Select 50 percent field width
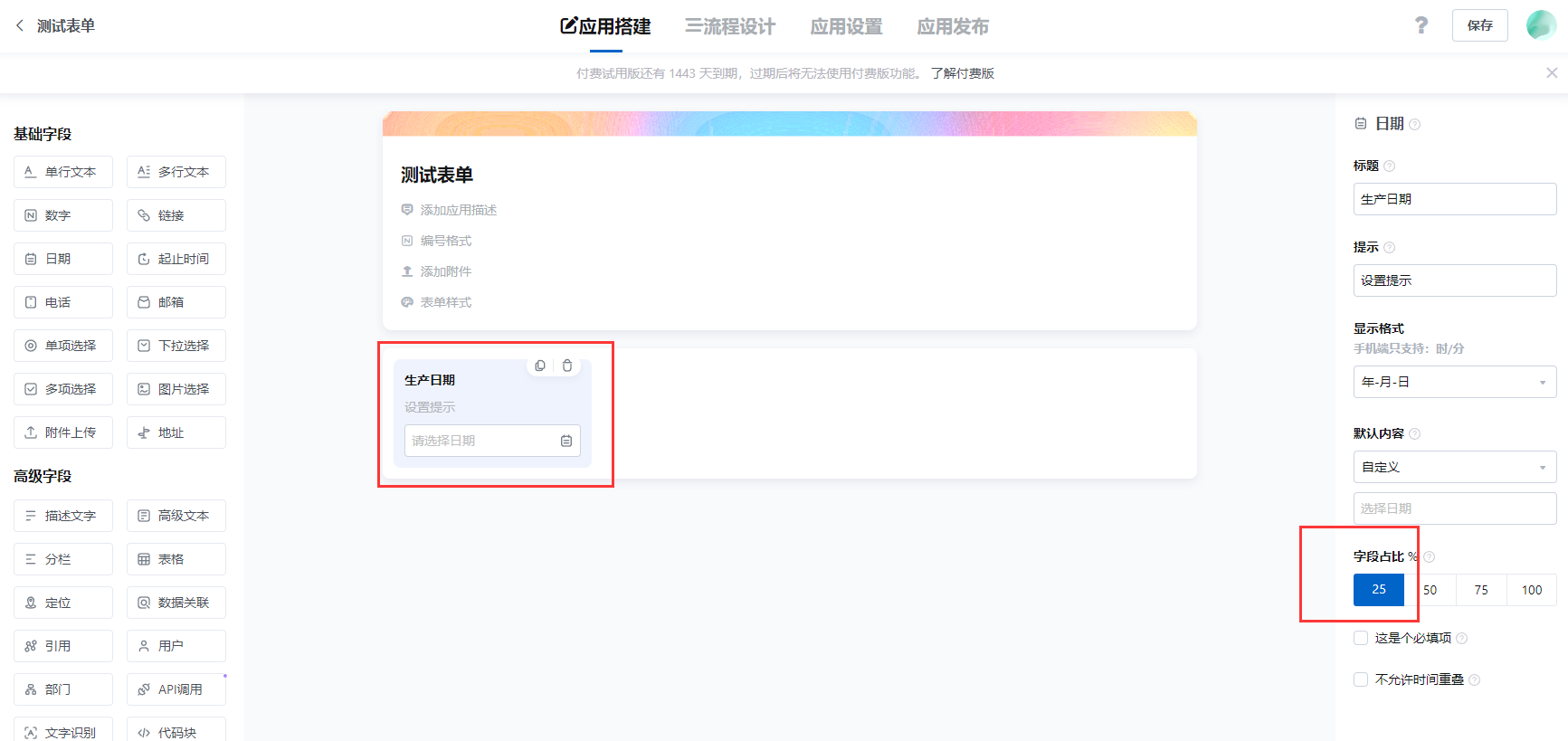Screen dimensions: 1568x741 (1430, 590)
